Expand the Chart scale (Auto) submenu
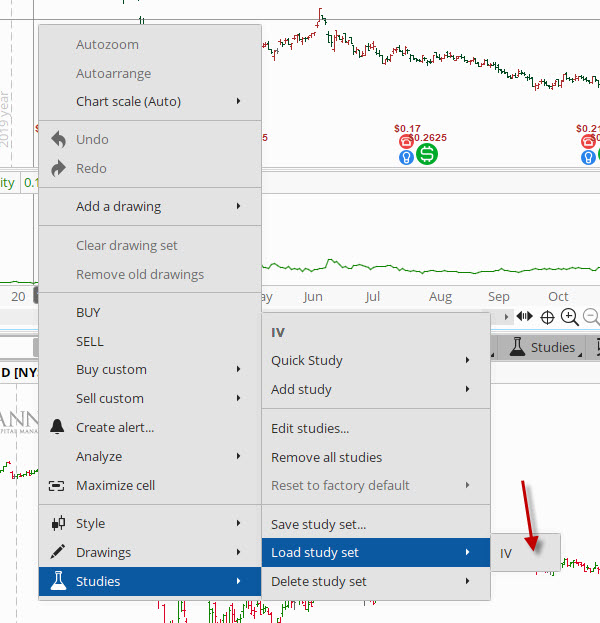This screenshot has height=623, width=600. 128,101
